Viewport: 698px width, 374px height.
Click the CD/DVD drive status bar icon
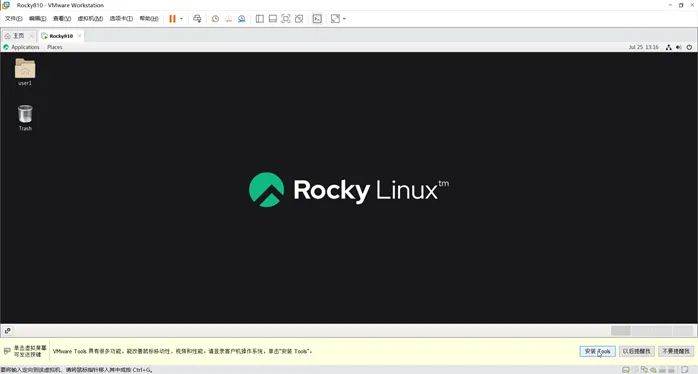tap(635, 370)
